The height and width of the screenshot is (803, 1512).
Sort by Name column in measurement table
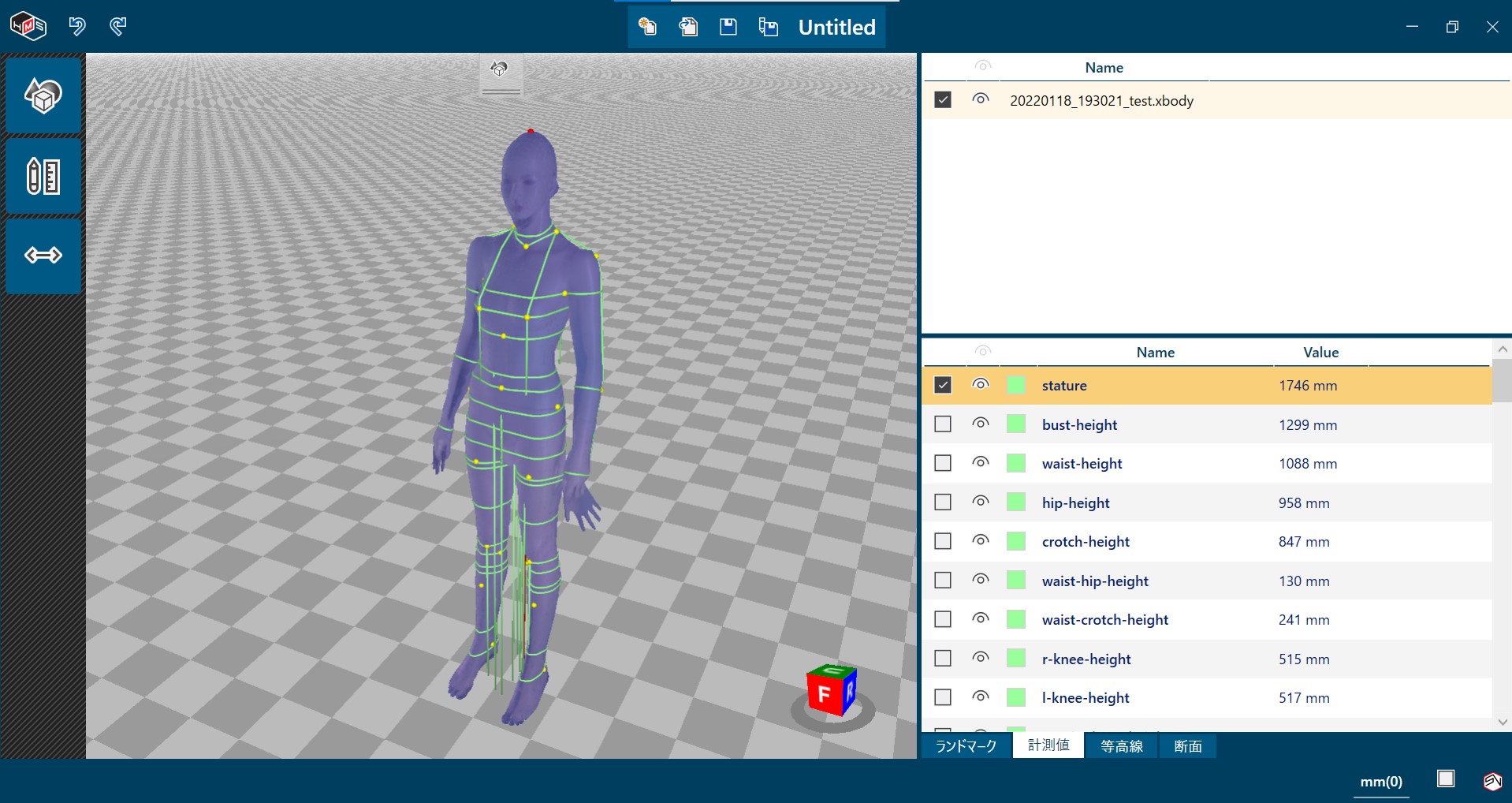tap(1155, 353)
